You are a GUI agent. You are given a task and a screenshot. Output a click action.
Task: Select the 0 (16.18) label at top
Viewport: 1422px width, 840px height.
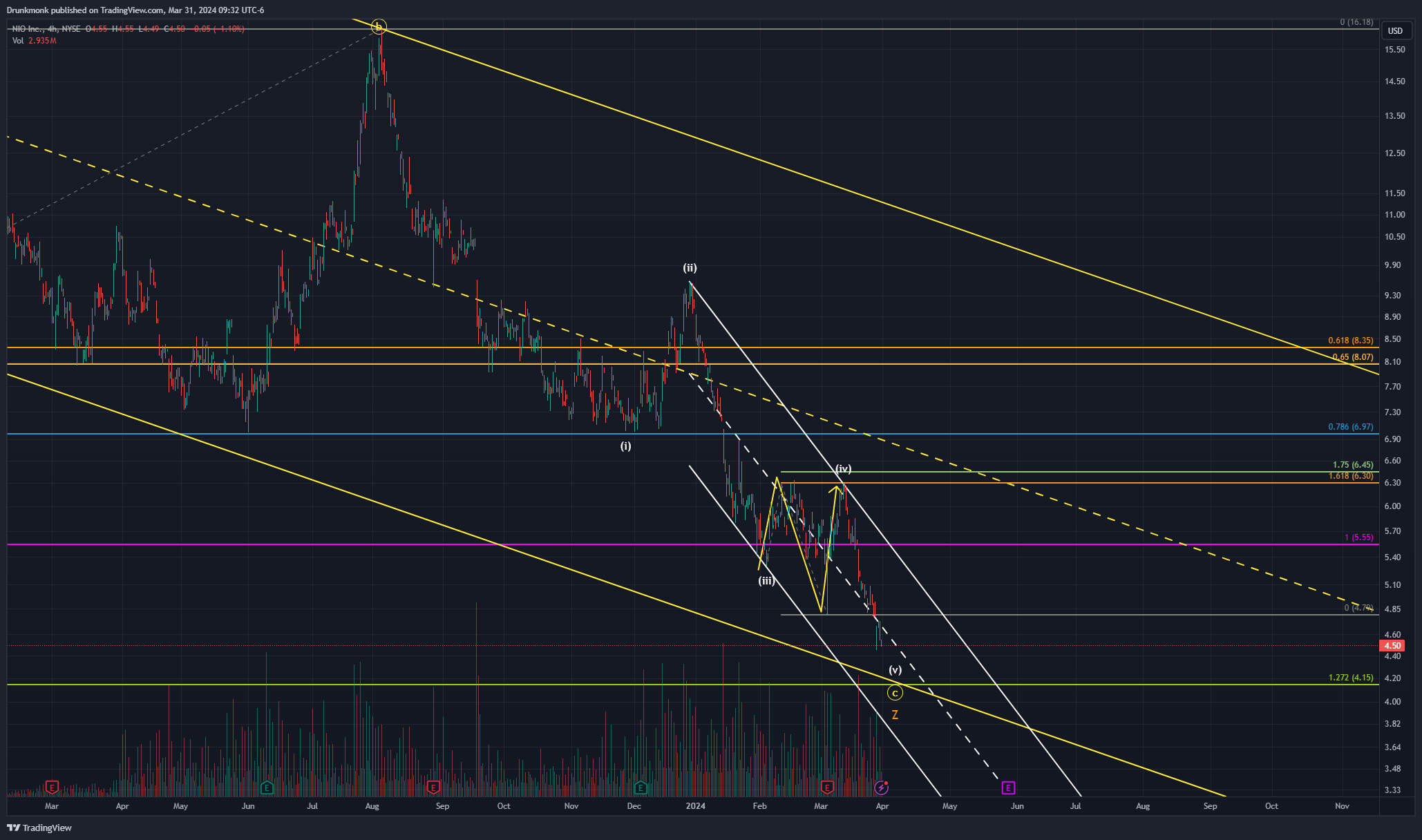[1356, 22]
